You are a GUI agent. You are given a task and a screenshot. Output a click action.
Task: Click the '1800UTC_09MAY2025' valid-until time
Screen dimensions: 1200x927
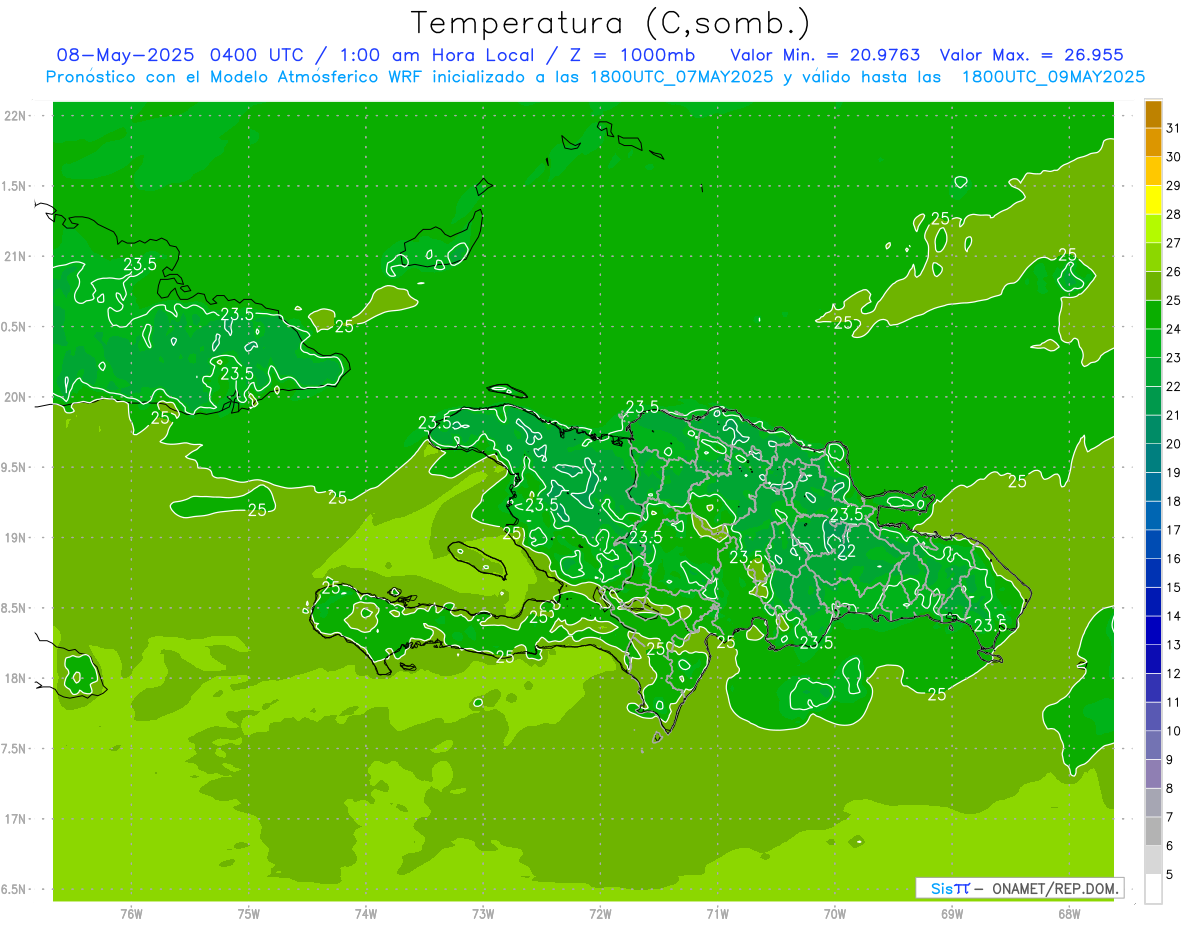[x=1053, y=77]
